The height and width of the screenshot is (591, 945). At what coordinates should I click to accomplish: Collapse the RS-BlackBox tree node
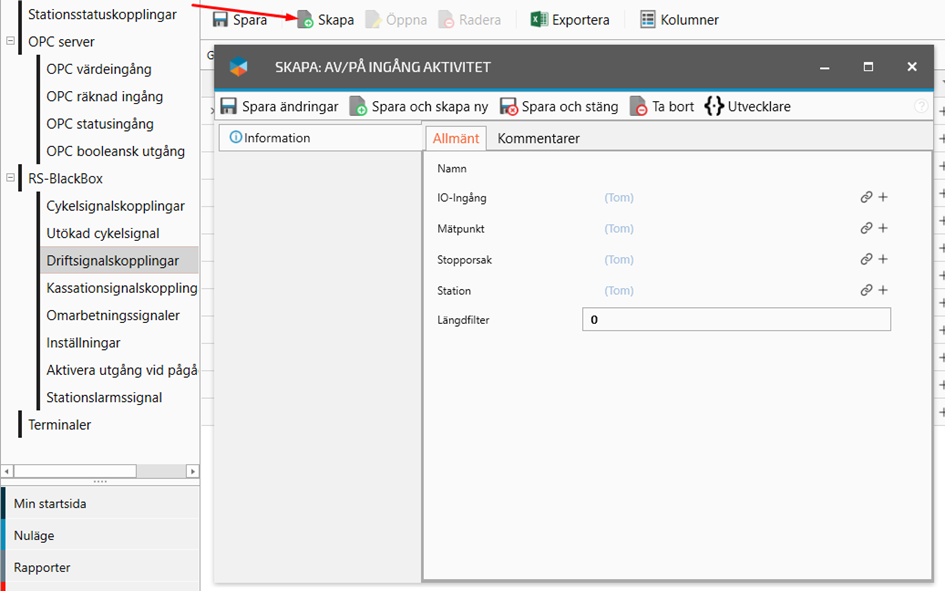tap(10, 179)
